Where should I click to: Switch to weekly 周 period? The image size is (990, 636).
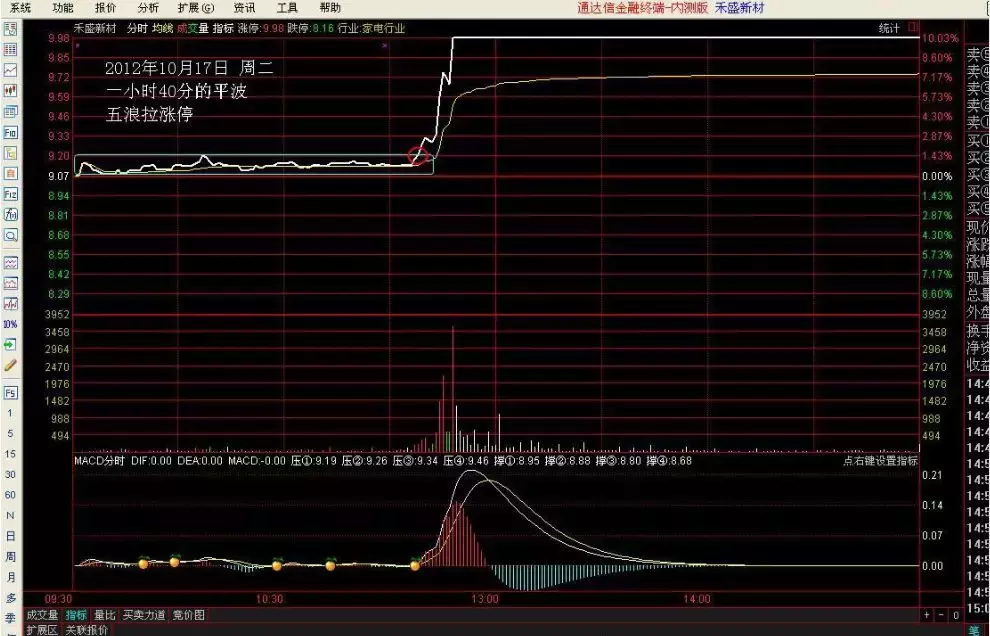point(10,557)
